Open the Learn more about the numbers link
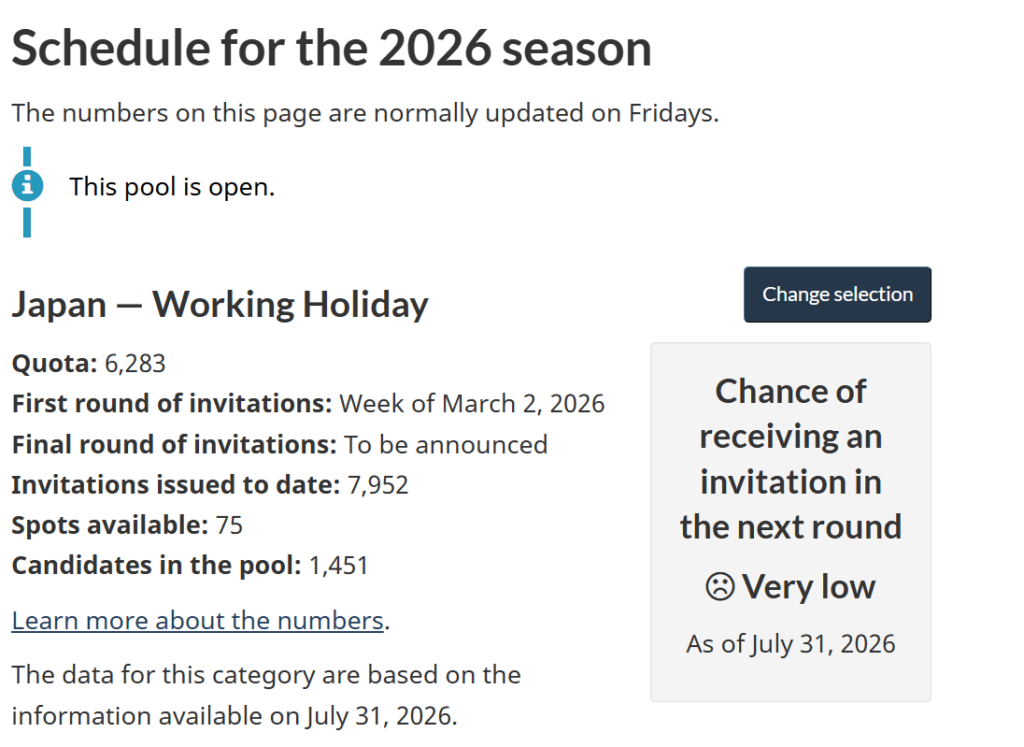1024x747 pixels. coord(197,620)
